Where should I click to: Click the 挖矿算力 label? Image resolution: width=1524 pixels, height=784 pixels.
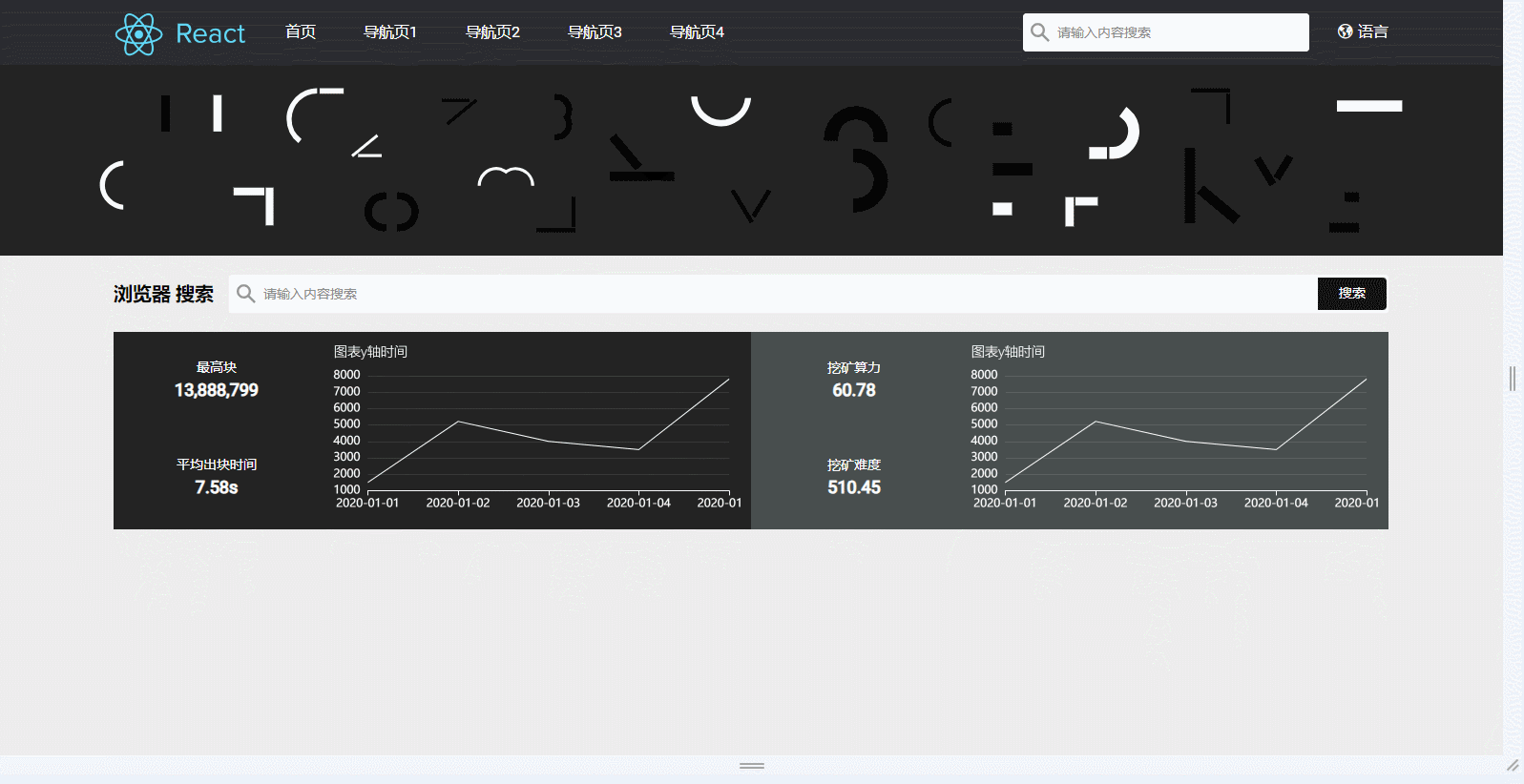coord(854,367)
